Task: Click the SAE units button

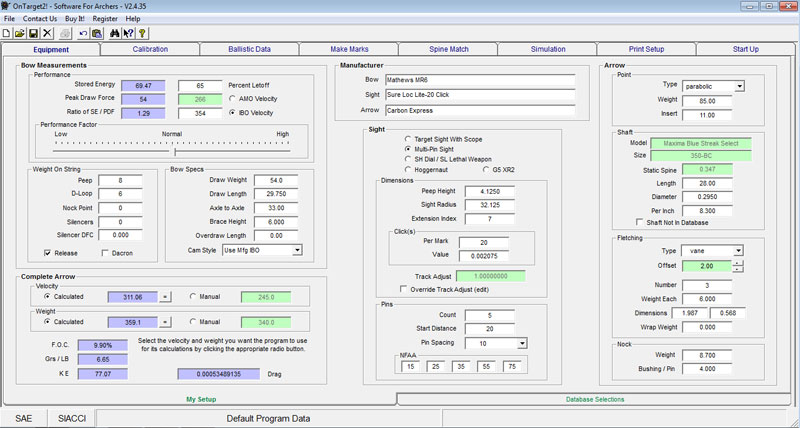Action: coord(23,418)
